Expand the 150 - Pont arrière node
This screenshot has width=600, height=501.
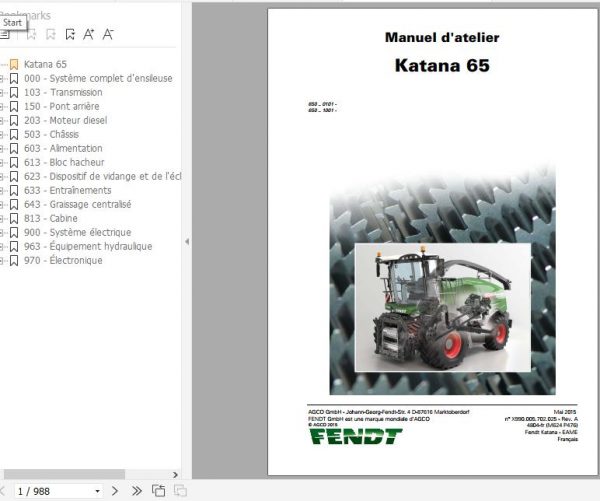coord(2,106)
